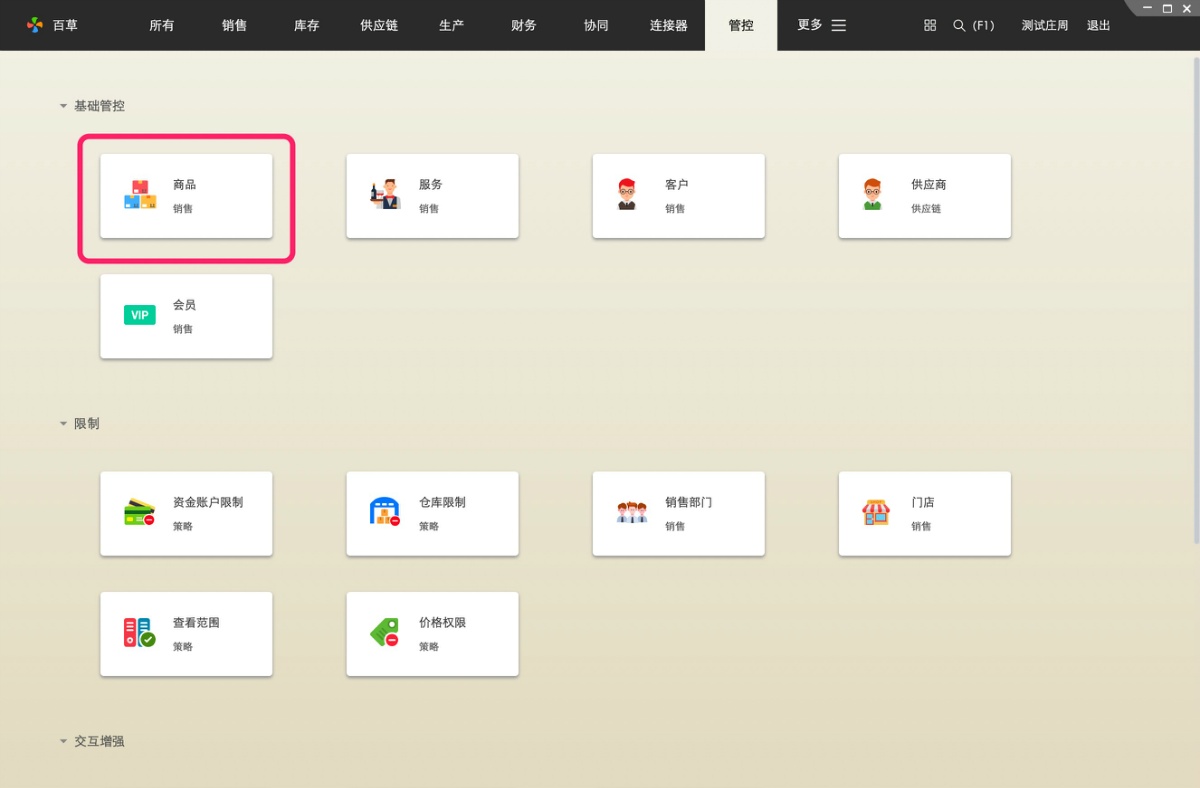Click 退出 to log out
The image size is (1200, 788).
click(1098, 25)
